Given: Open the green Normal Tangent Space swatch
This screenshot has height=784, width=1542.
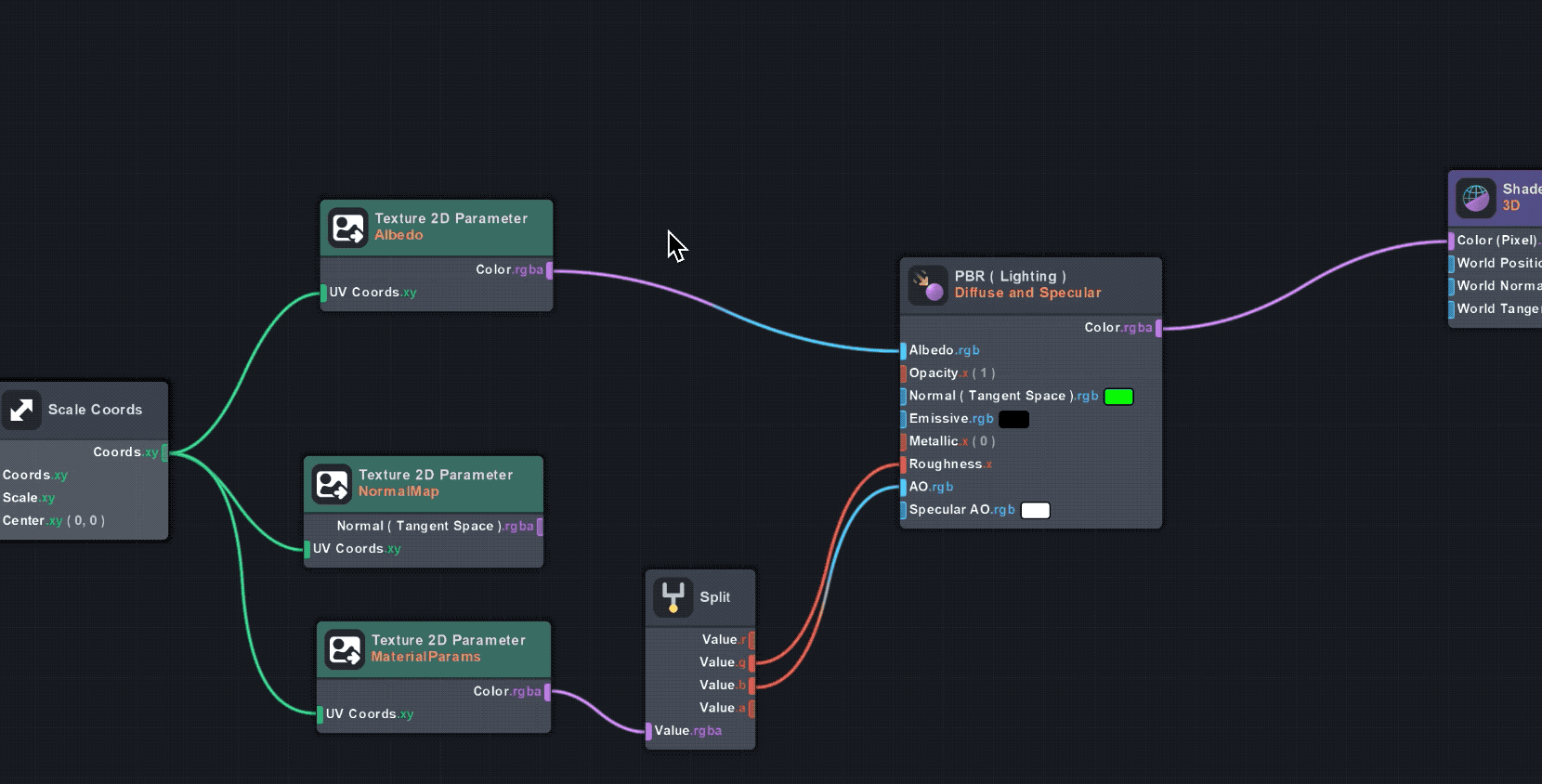Looking at the screenshot, I should click(1118, 397).
